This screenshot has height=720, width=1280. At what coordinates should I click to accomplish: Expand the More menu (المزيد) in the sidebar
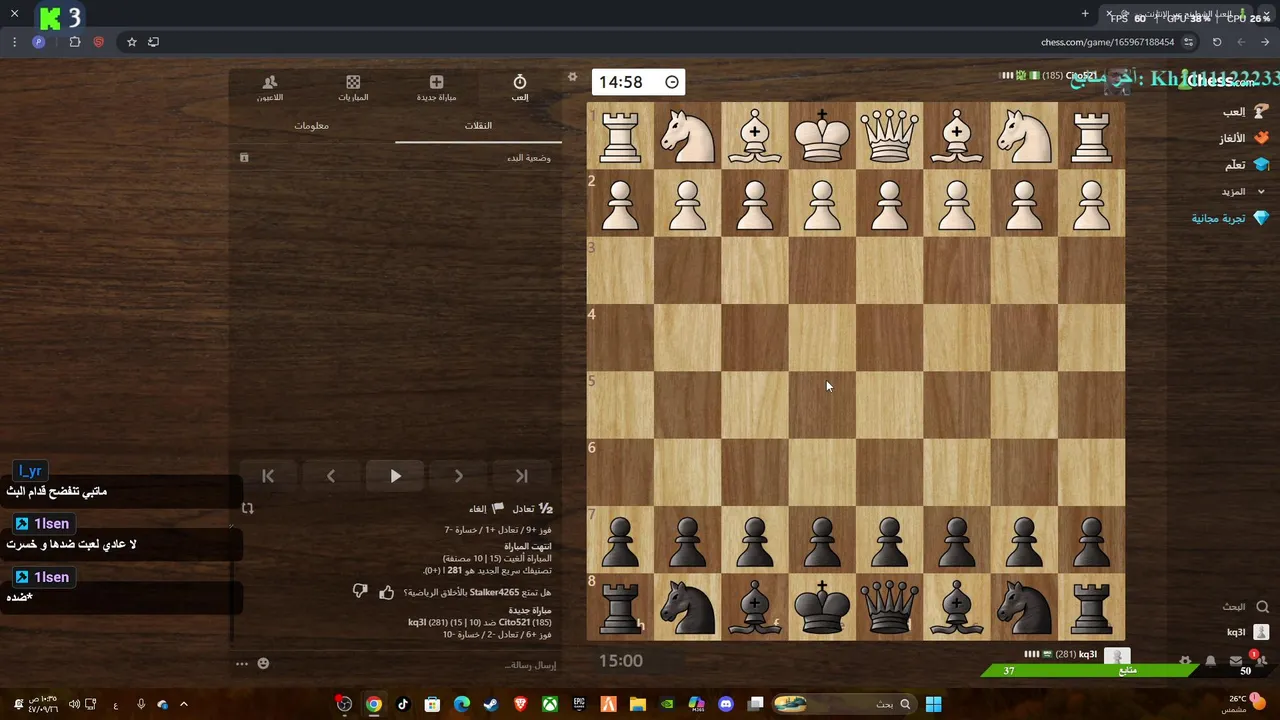coord(1242,191)
